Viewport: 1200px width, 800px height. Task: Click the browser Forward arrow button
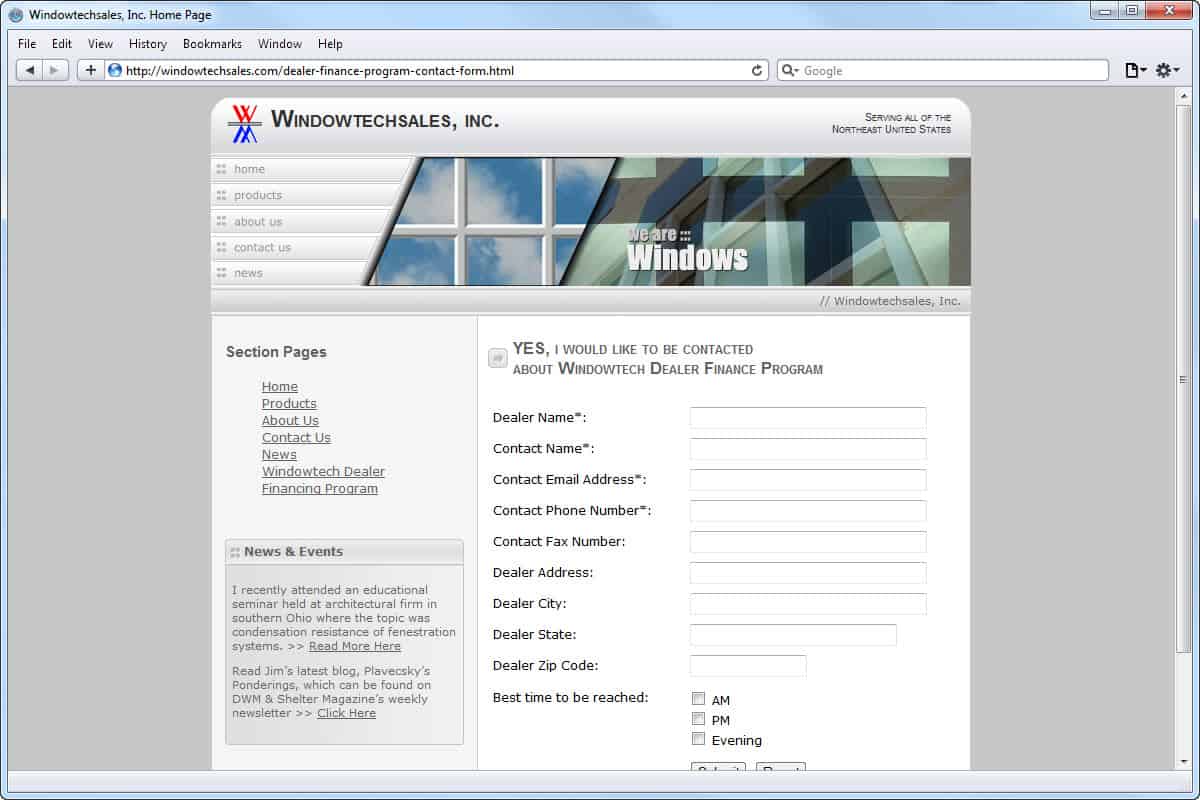click(55, 70)
